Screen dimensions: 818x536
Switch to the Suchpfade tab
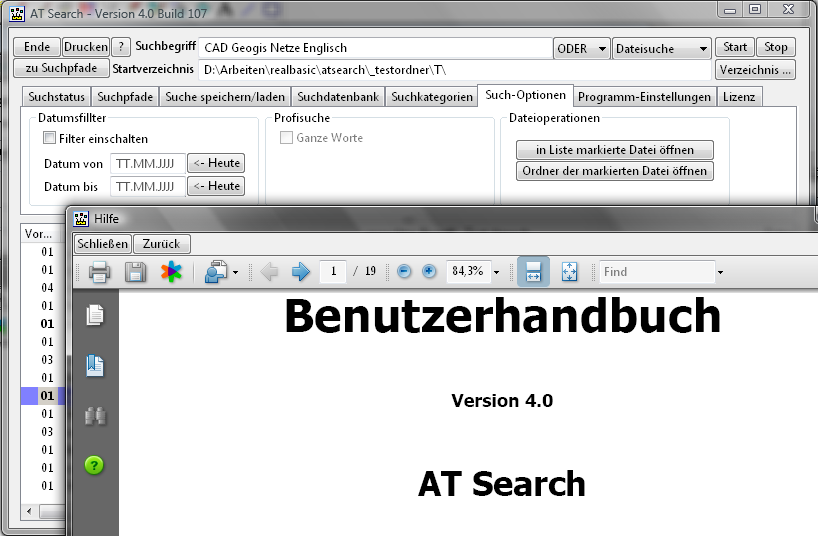pyautogui.click(x=125, y=97)
